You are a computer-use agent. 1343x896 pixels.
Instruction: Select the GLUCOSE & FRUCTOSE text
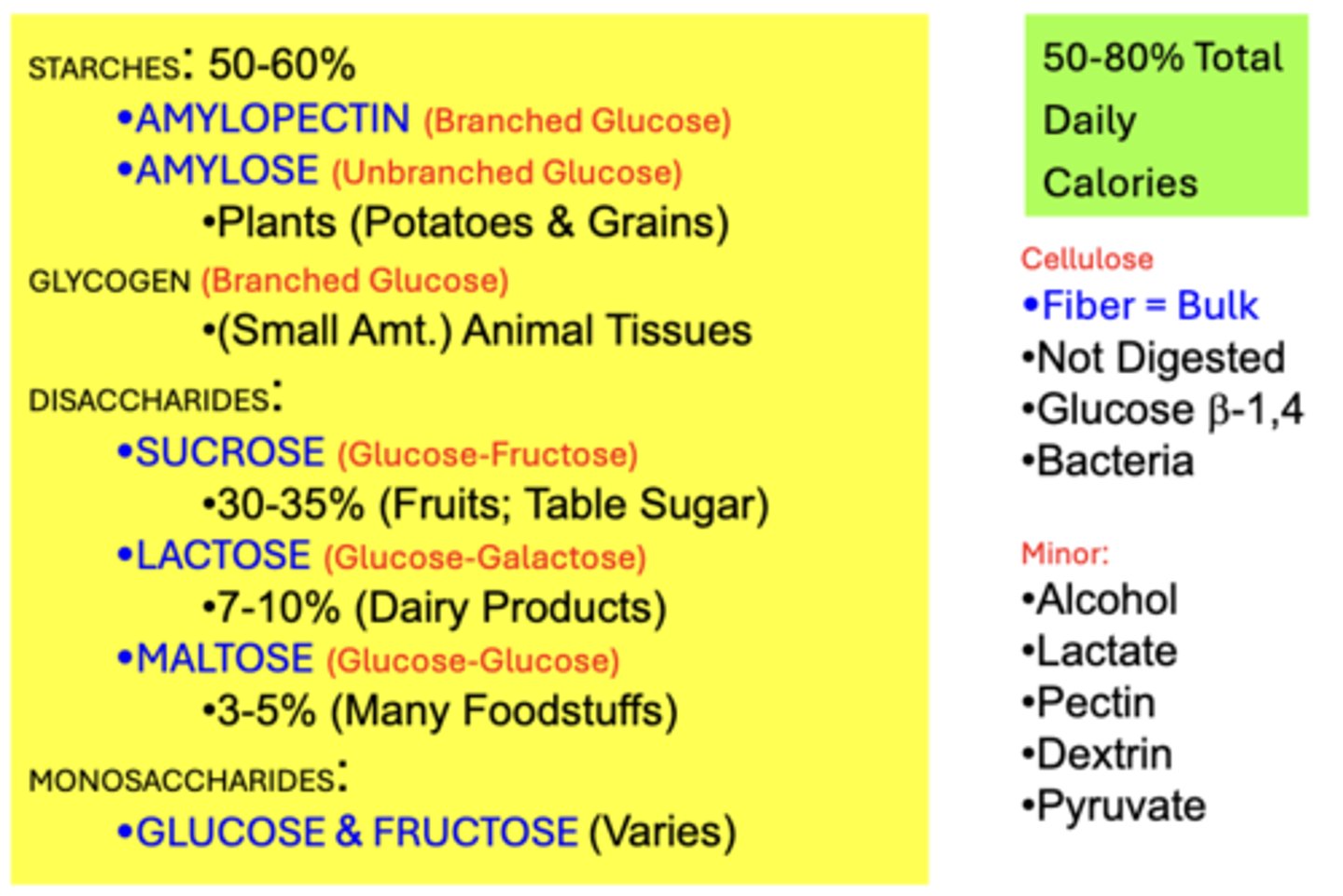click(x=357, y=832)
